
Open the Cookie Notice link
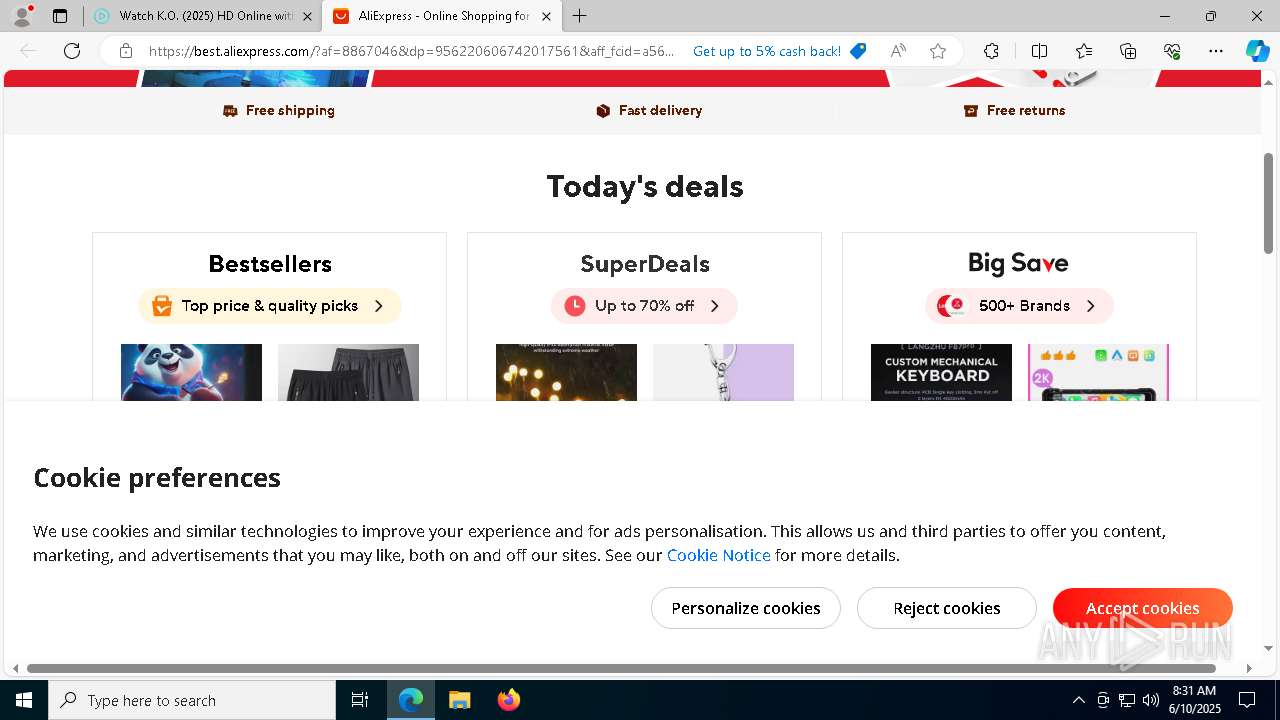[x=718, y=555]
